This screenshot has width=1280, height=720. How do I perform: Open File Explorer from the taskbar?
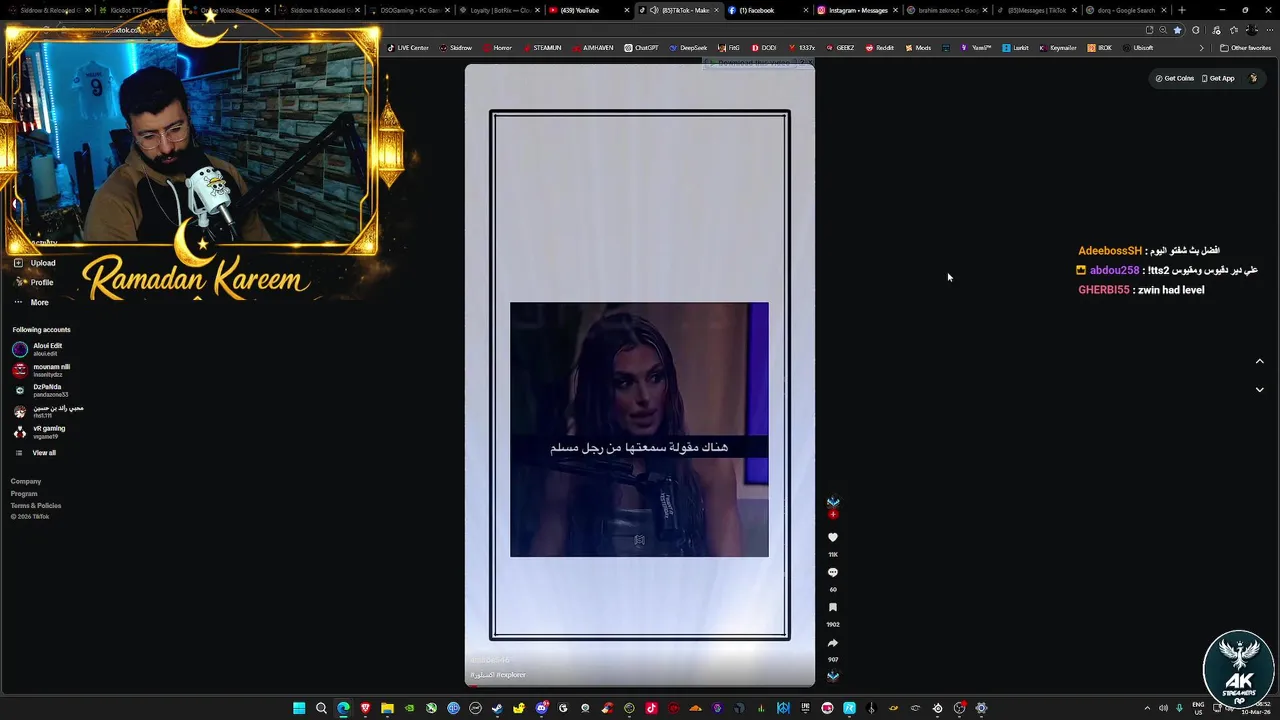point(387,708)
